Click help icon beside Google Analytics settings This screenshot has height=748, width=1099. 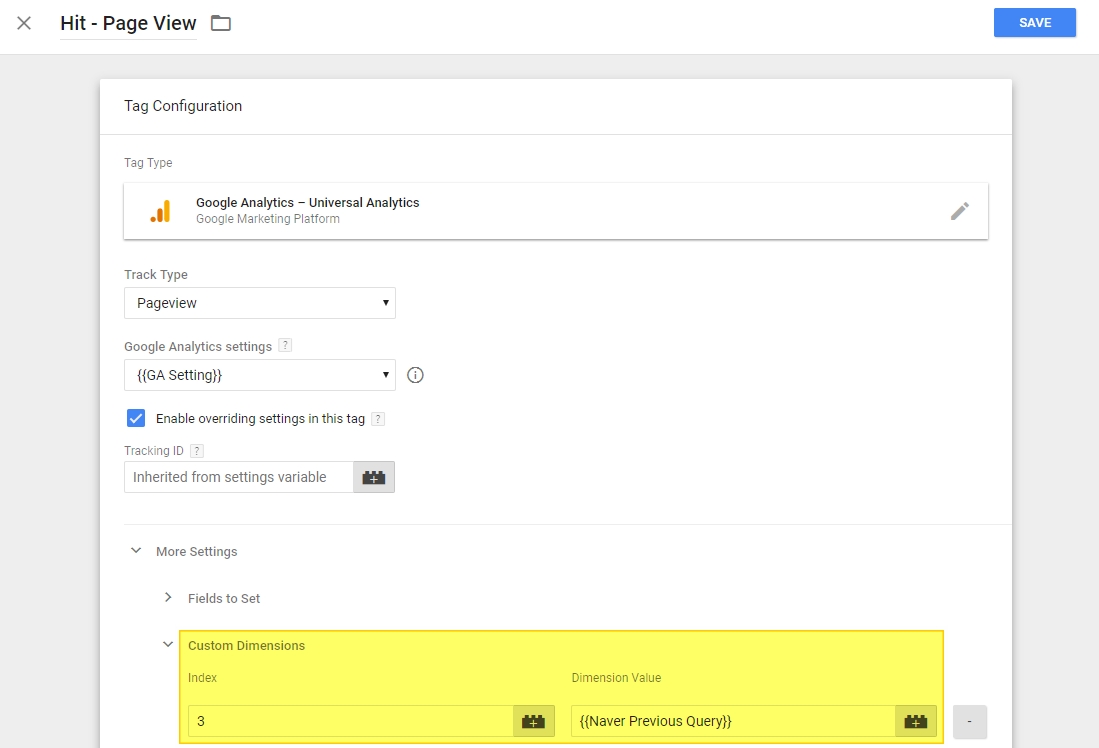click(x=285, y=345)
